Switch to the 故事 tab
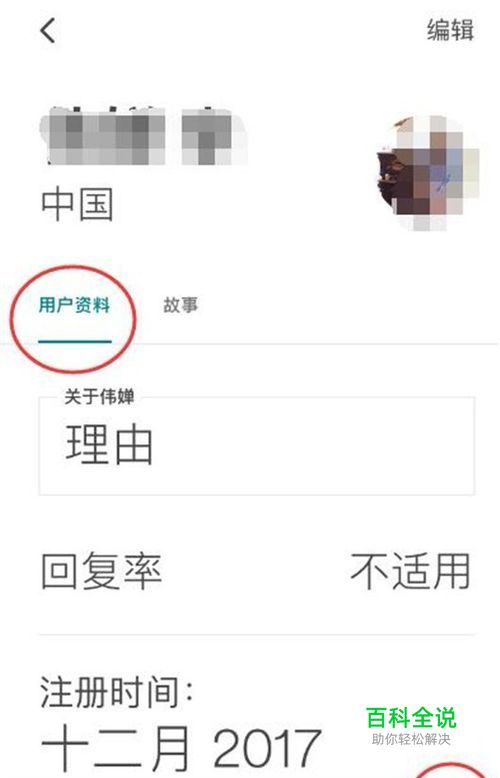 click(x=181, y=305)
